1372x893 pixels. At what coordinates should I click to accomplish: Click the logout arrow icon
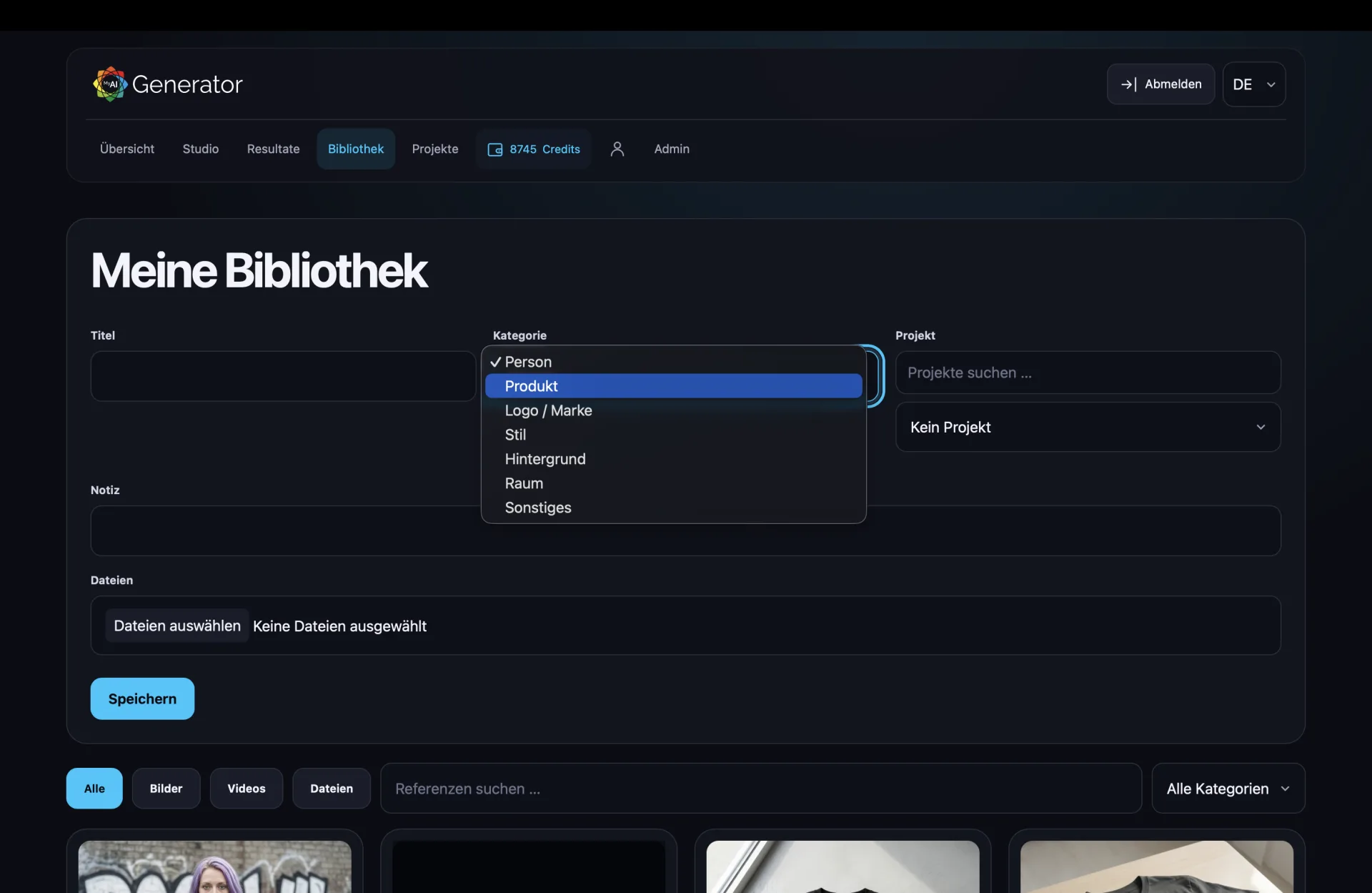point(1129,84)
